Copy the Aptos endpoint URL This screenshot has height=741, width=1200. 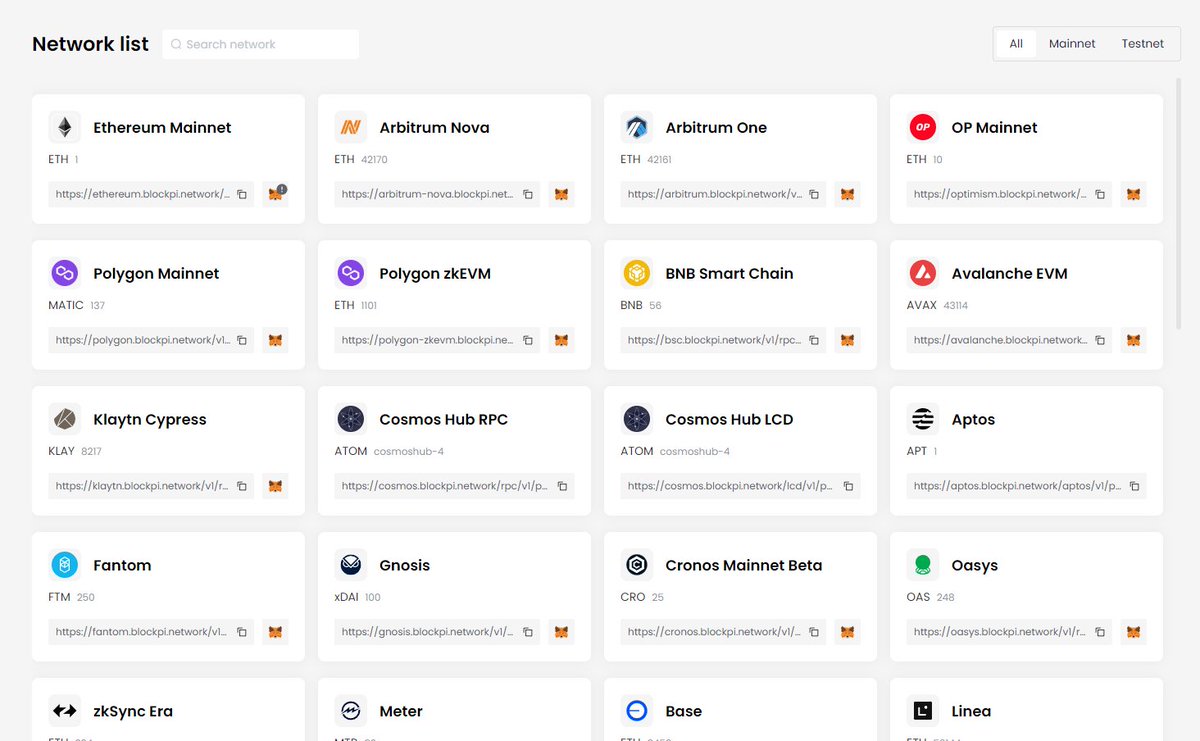tap(1134, 486)
